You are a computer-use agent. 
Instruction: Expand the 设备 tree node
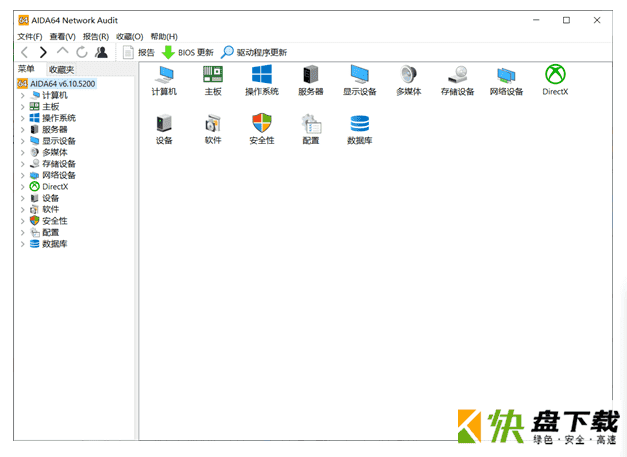tap(22, 198)
